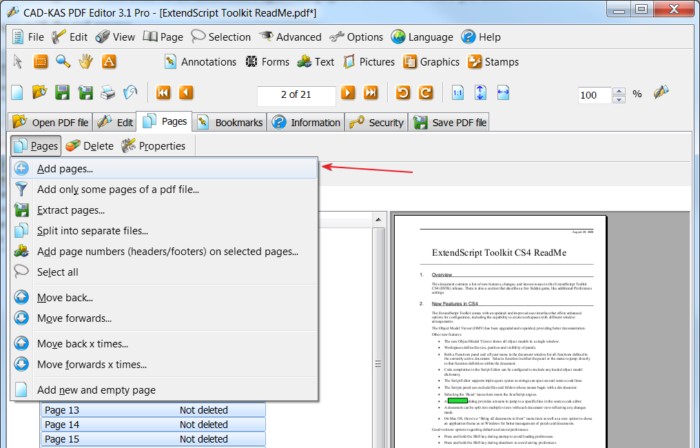Switch to the Bookmarks tab
The image size is (700, 448).
pos(230,122)
